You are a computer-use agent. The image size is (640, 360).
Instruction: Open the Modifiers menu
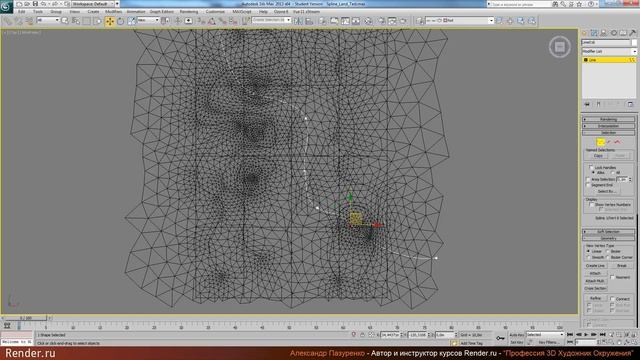tap(113, 11)
